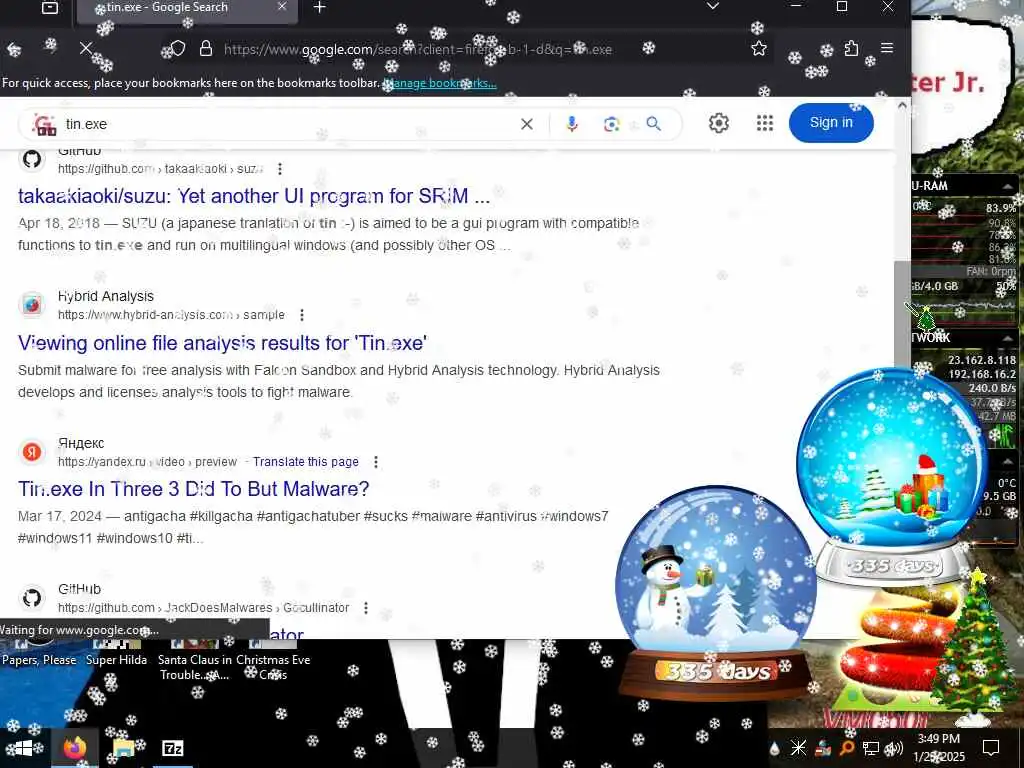Open Tin.exe In Three 3 Yandex result

click(x=193, y=489)
